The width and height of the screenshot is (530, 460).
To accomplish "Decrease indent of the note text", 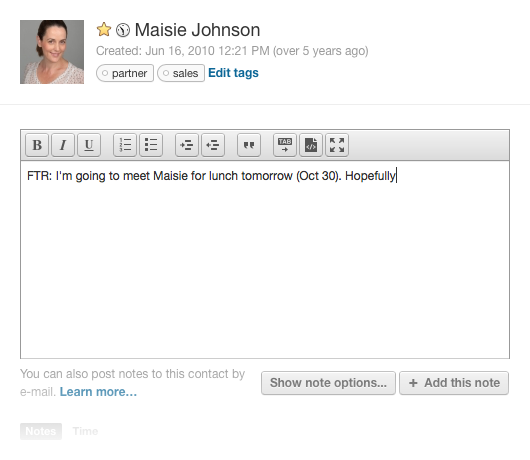I will coord(213,145).
